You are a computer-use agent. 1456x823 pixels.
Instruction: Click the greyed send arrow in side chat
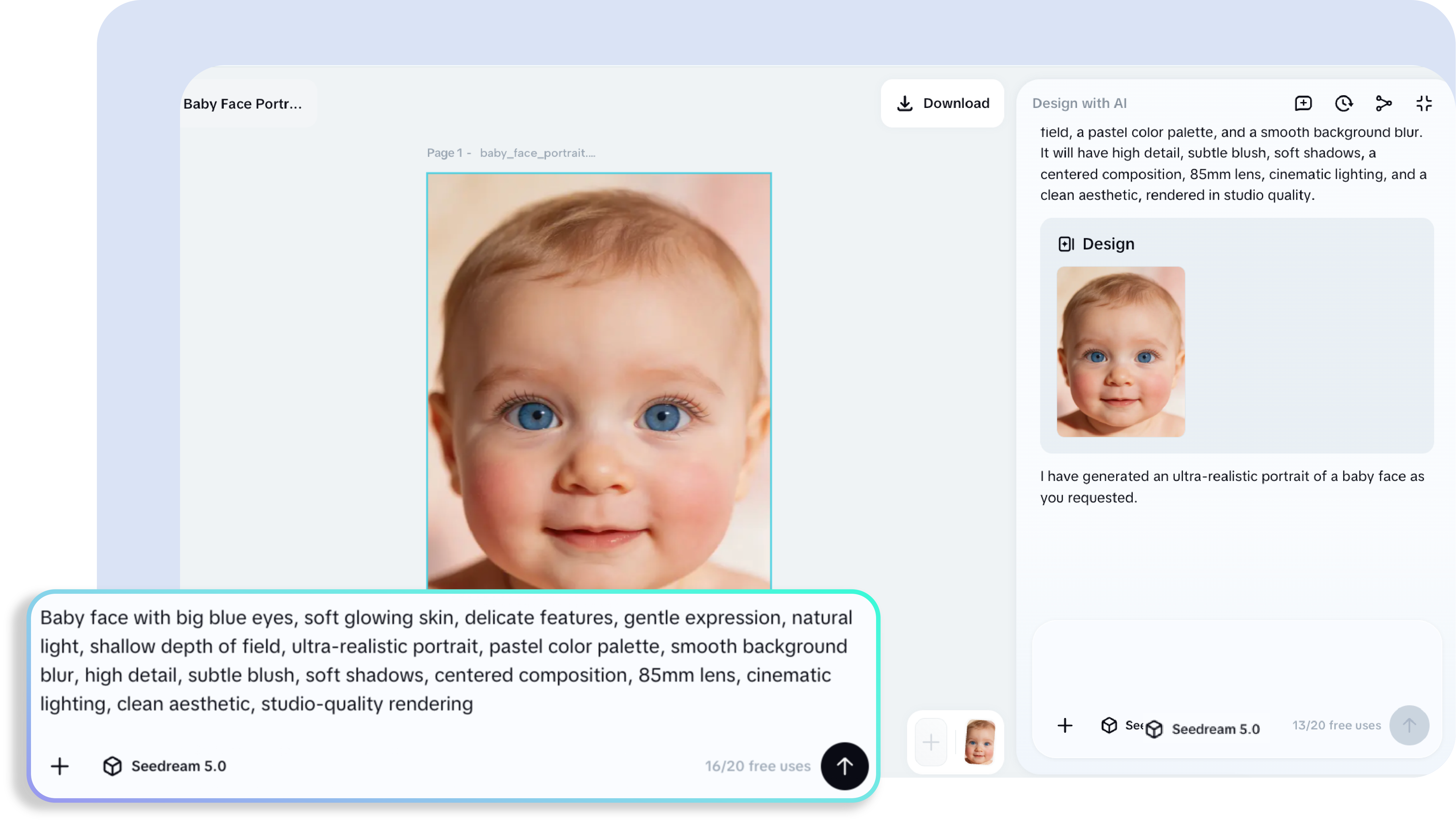(1409, 725)
